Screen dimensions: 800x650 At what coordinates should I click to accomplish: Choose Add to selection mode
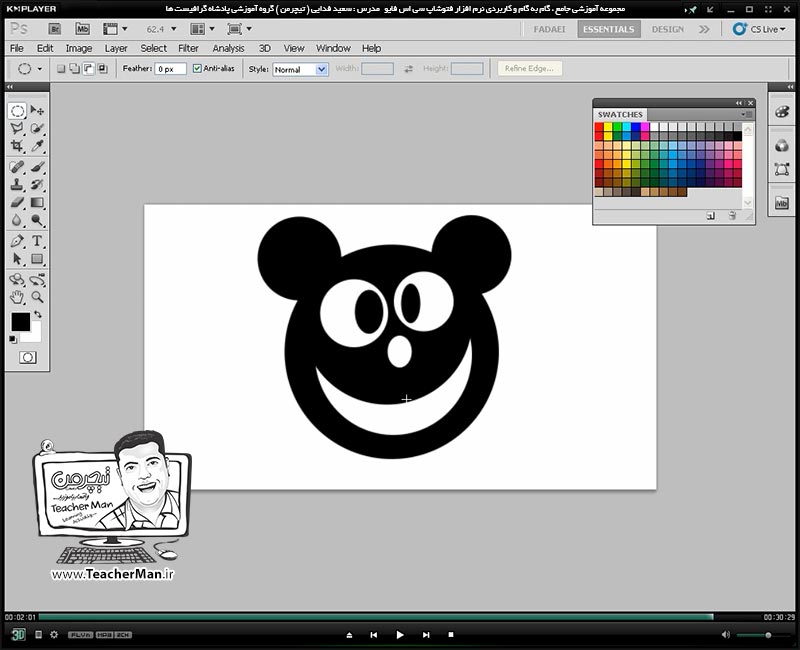(74, 68)
